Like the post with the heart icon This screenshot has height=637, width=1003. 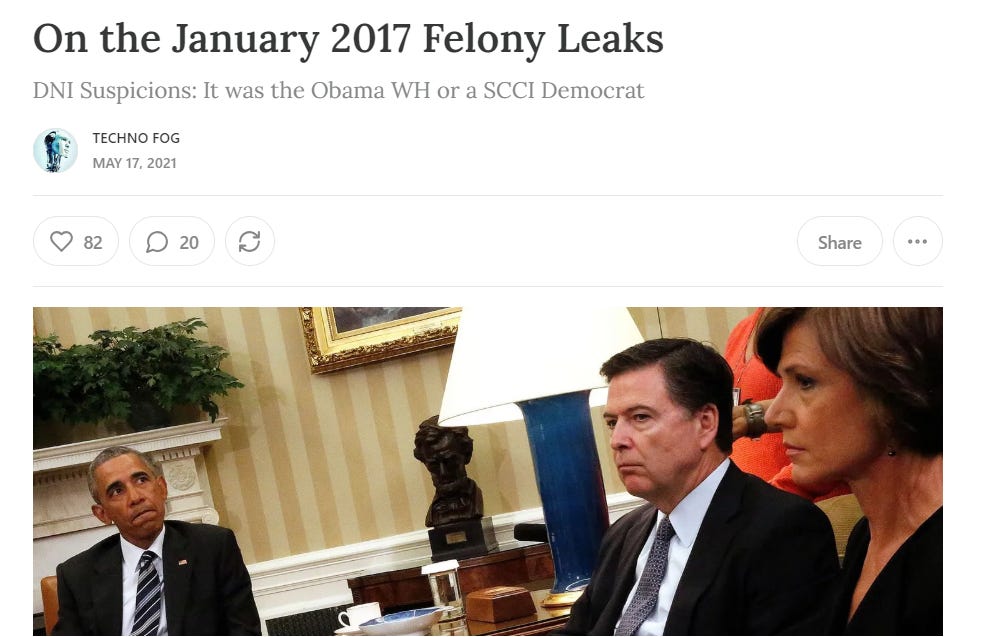click(61, 242)
